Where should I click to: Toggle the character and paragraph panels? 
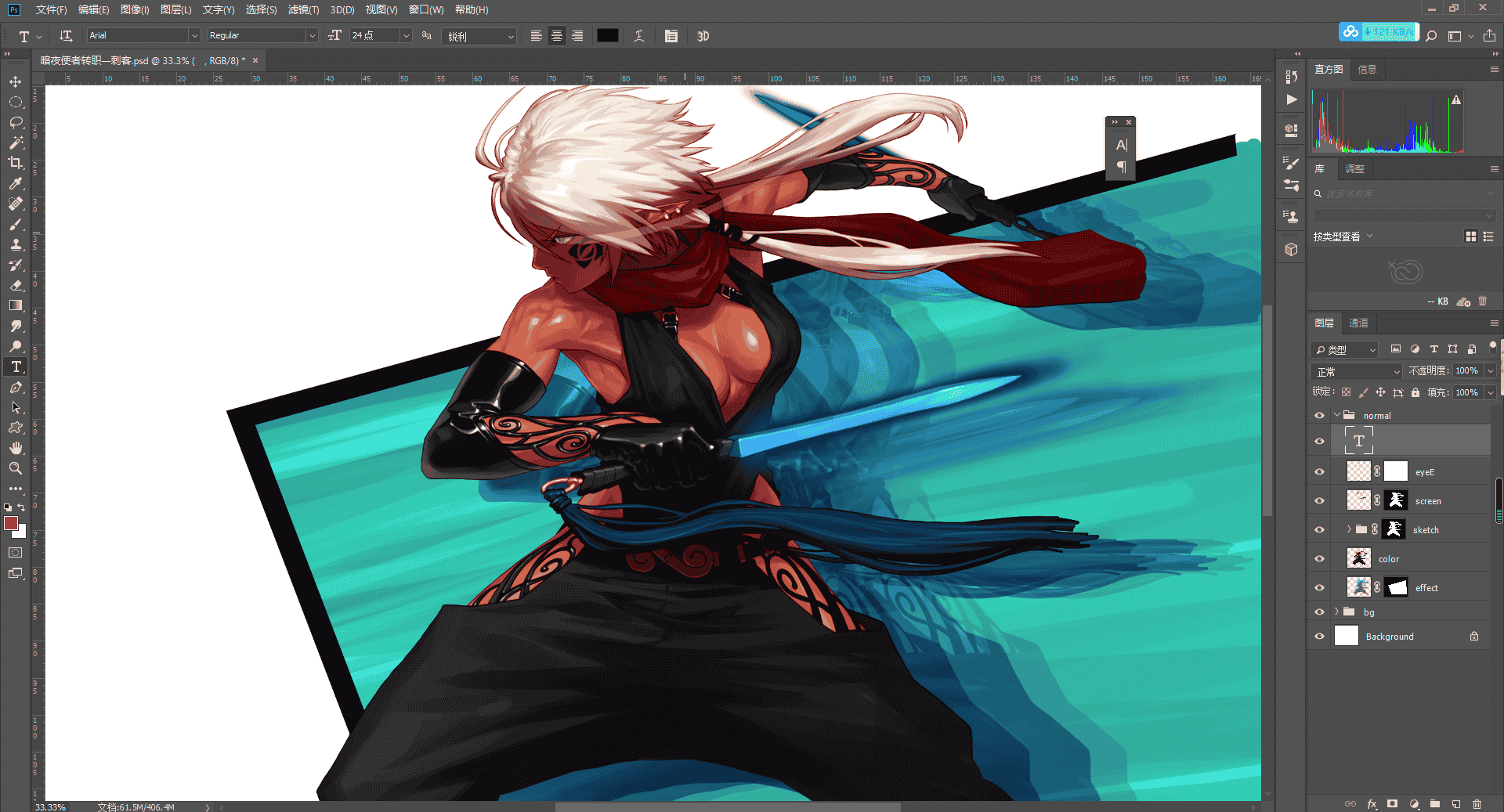pos(671,36)
